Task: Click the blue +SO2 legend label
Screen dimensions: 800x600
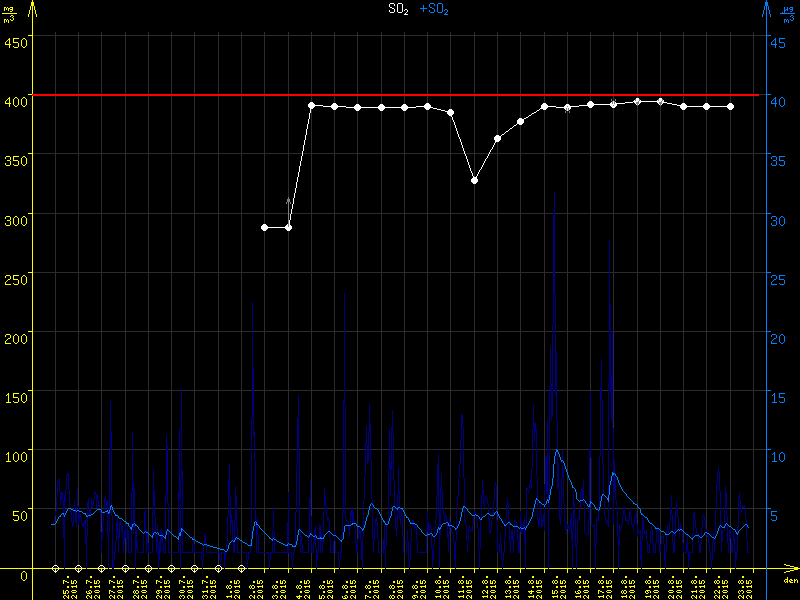Action: [x=434, y=9]
